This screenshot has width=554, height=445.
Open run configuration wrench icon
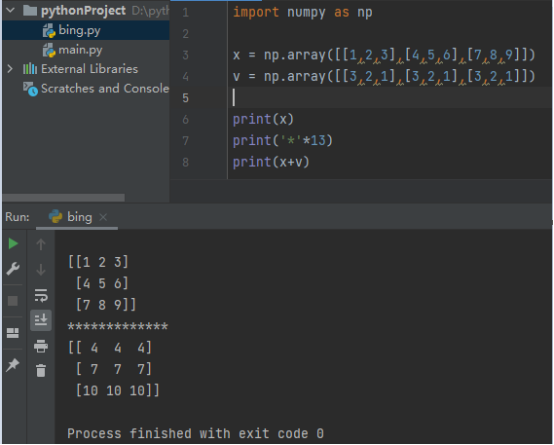coord(13,269)
